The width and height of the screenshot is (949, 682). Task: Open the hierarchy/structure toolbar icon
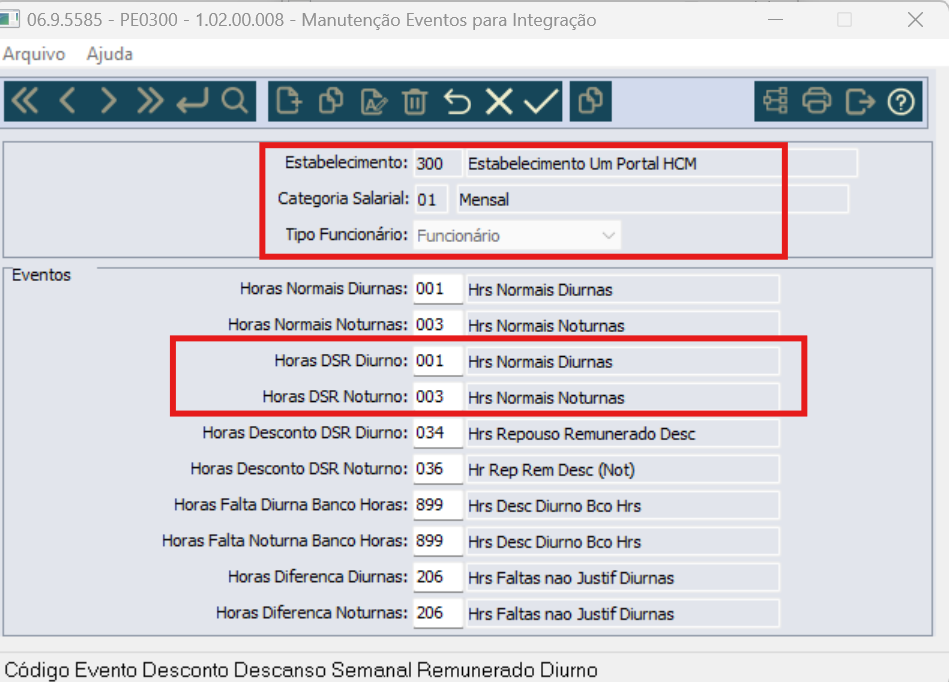(x=775, y=101)
